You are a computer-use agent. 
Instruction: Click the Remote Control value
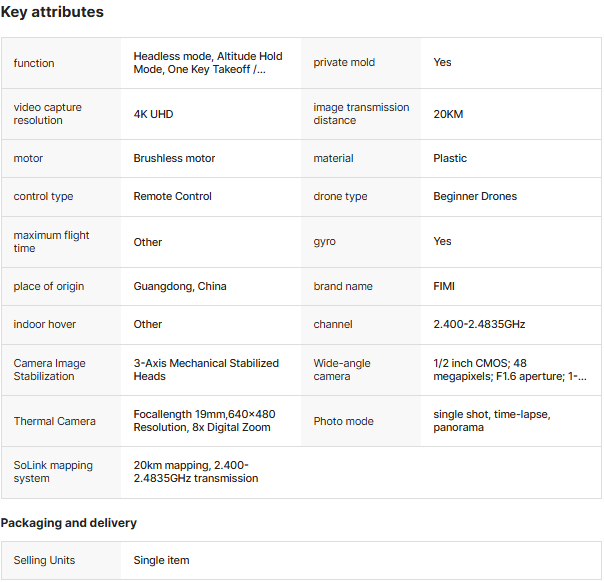pyautogui.click(x=173, y=196)
